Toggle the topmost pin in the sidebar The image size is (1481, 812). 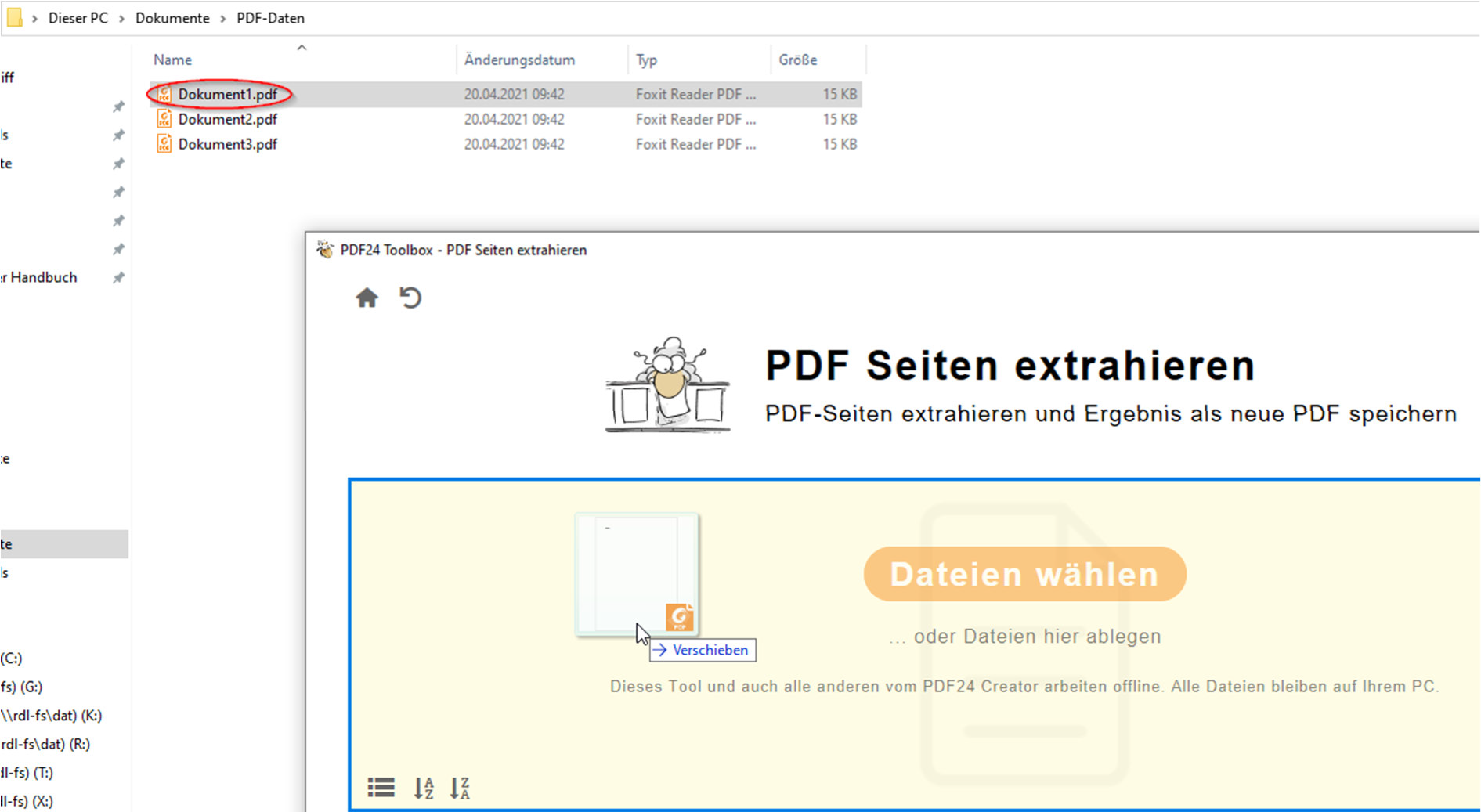118,106
